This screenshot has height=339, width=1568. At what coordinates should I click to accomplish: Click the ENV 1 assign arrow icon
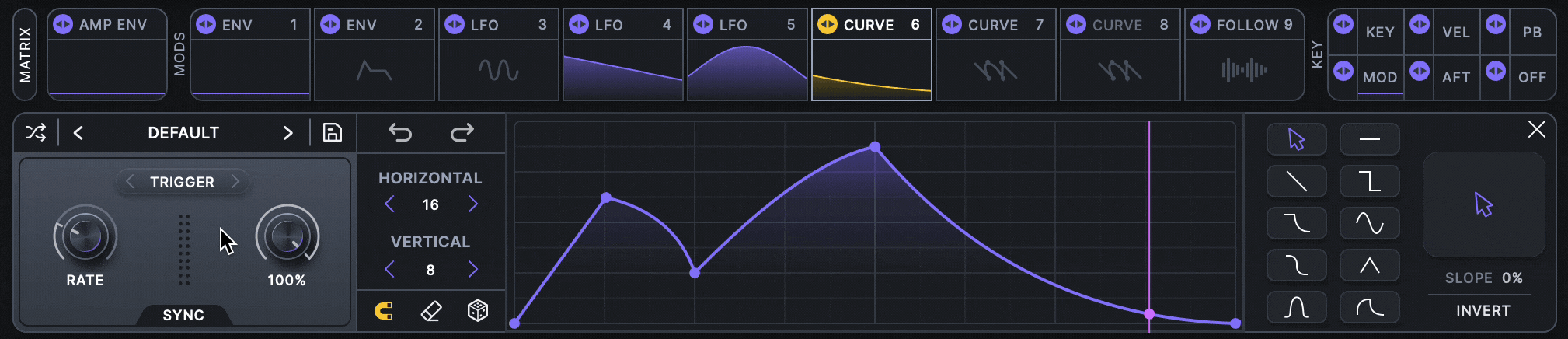coord(206,25)
